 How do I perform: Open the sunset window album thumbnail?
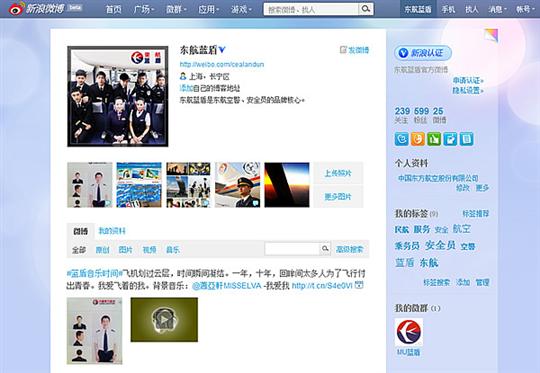287,185
